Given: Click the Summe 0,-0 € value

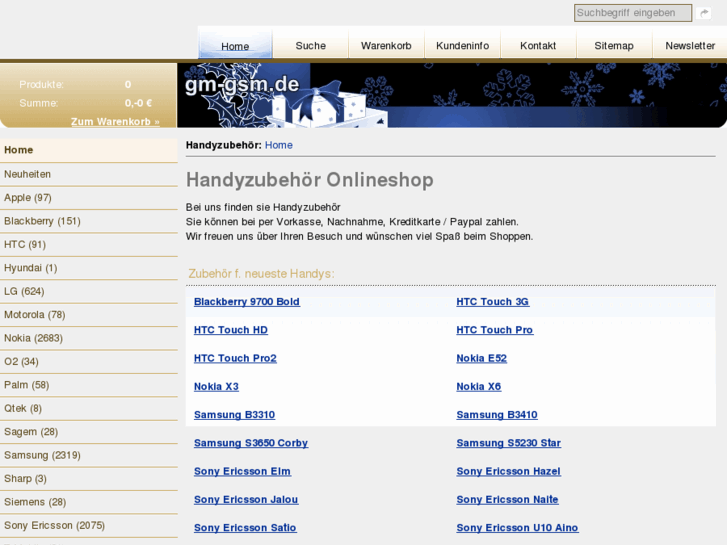Looking at the screenshot, I should point(138,103).
